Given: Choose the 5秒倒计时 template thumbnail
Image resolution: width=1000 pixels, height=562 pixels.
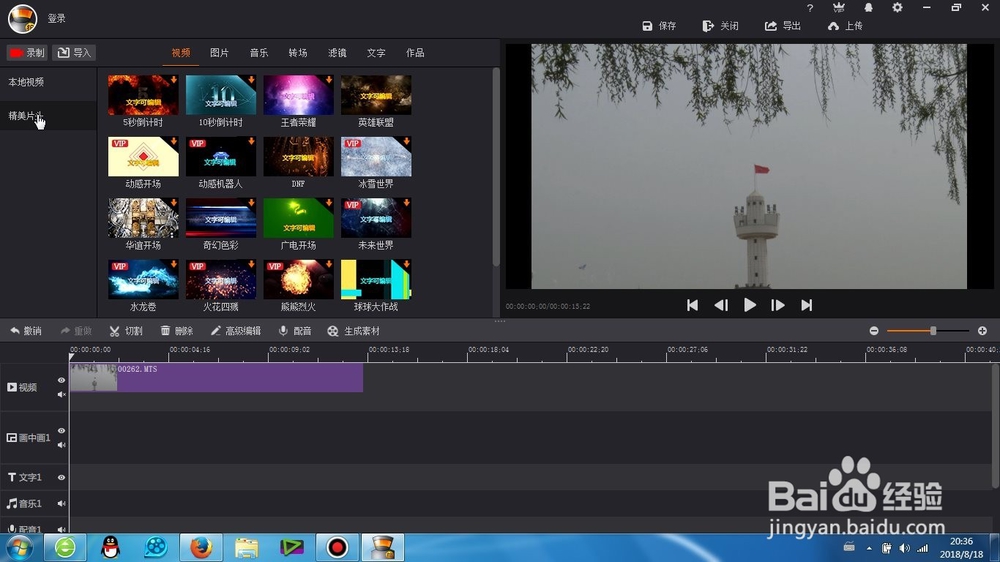Looking at the screenshot, I should pos(143,94).
